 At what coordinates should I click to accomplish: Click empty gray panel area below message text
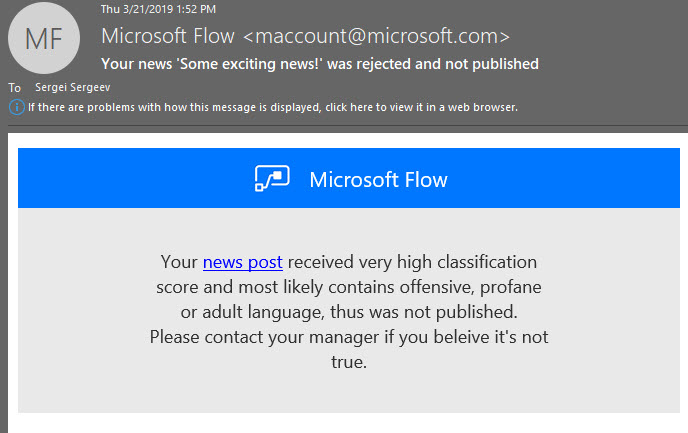tap(349, 395)
